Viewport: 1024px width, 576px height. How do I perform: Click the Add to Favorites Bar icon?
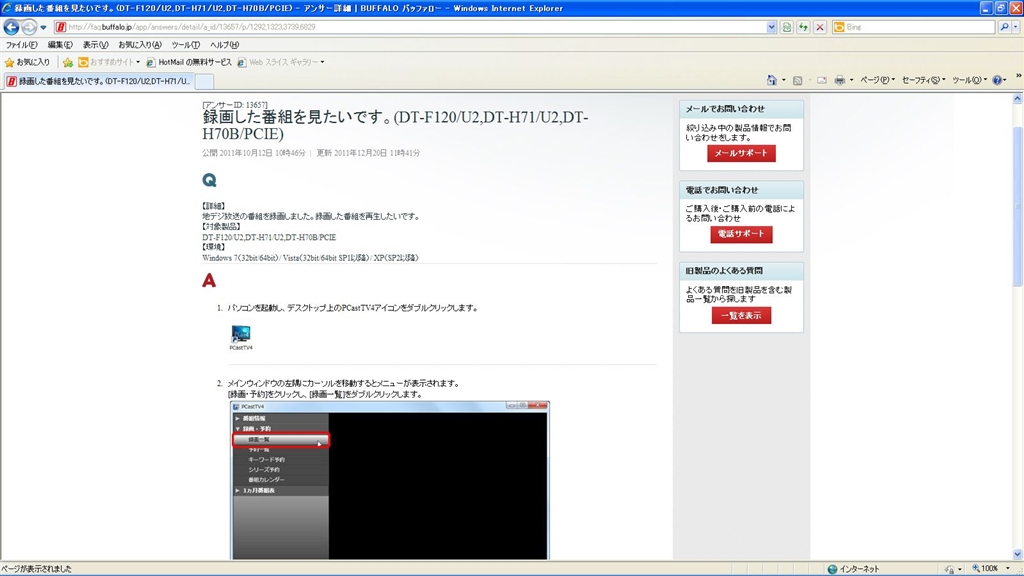click(x=67, y=62)
